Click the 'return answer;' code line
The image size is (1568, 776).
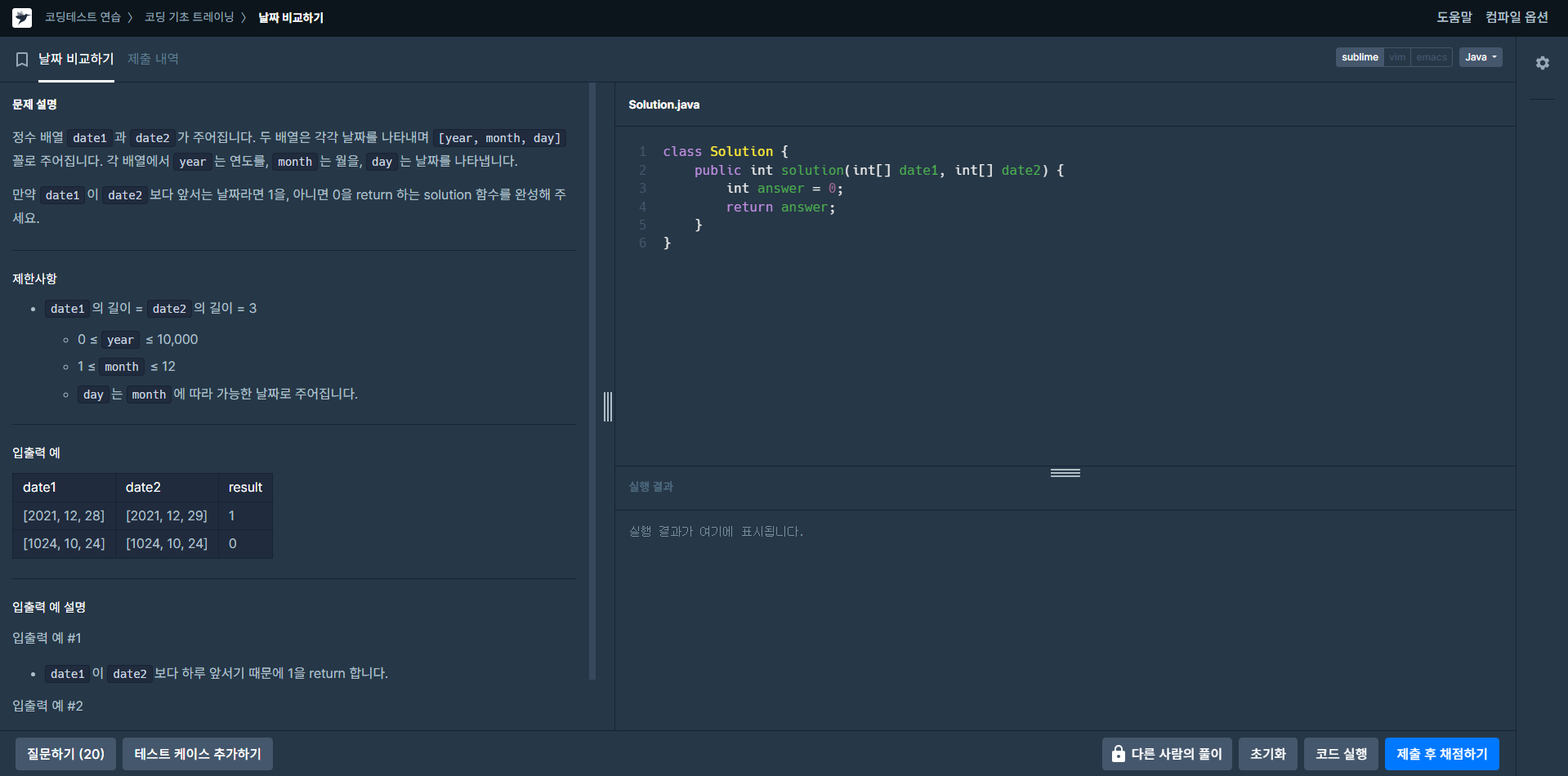(780, 207)
